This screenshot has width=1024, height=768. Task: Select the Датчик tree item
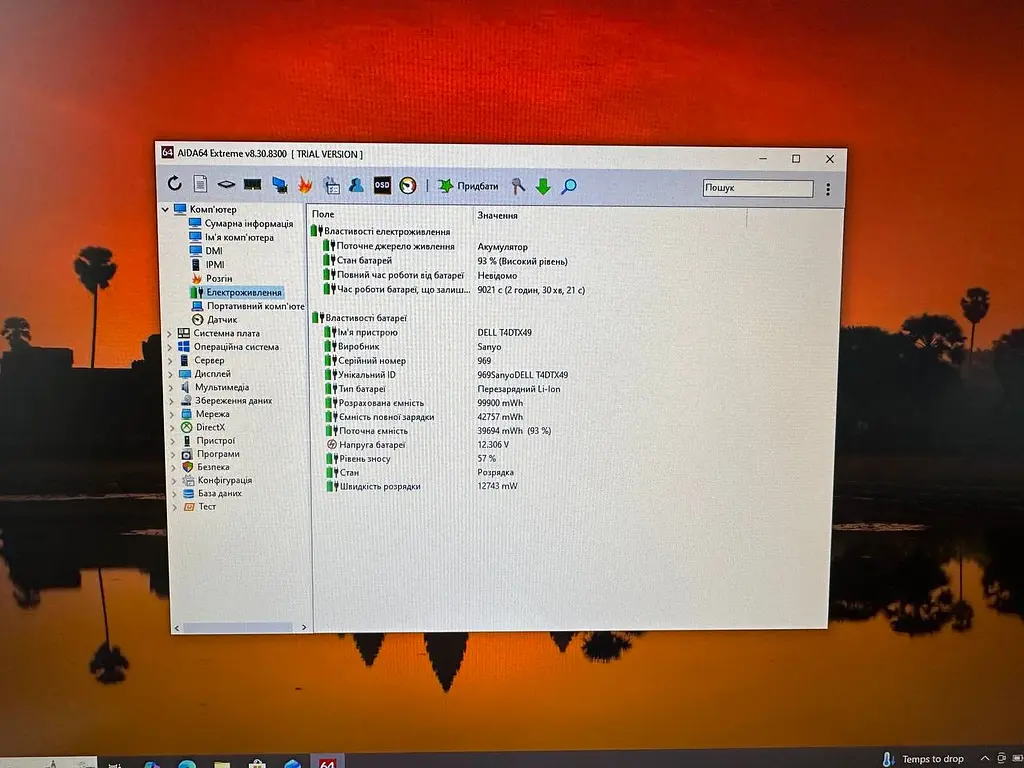[x=214, y=319]
